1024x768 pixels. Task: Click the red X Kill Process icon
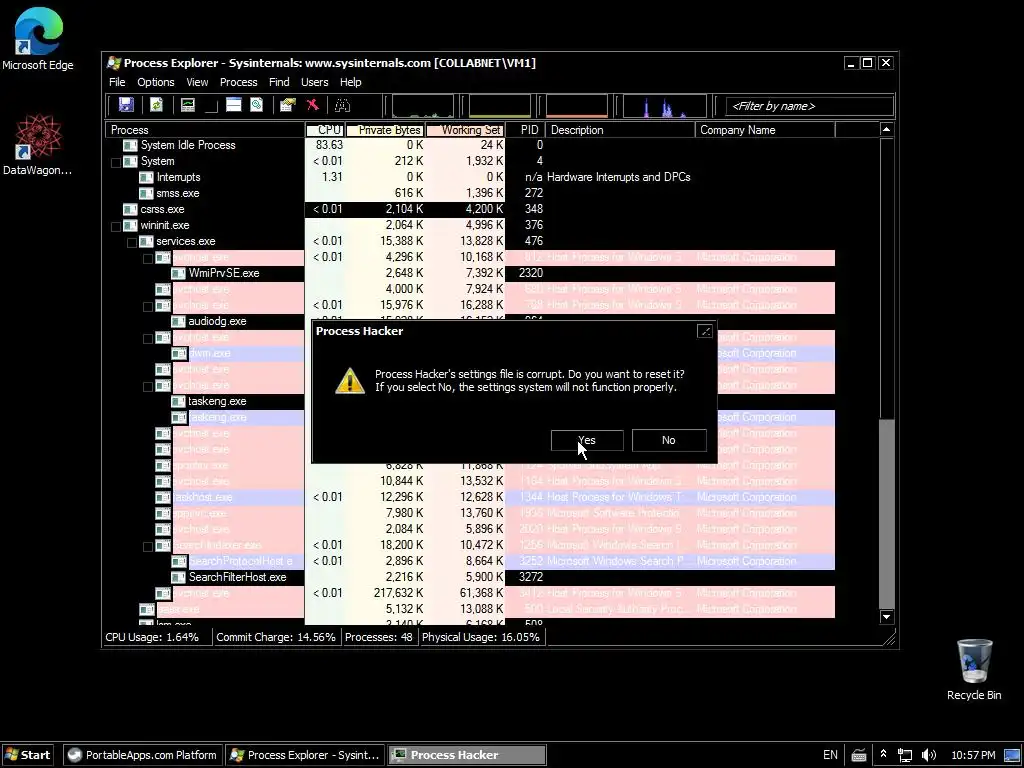tap(313, 105)
